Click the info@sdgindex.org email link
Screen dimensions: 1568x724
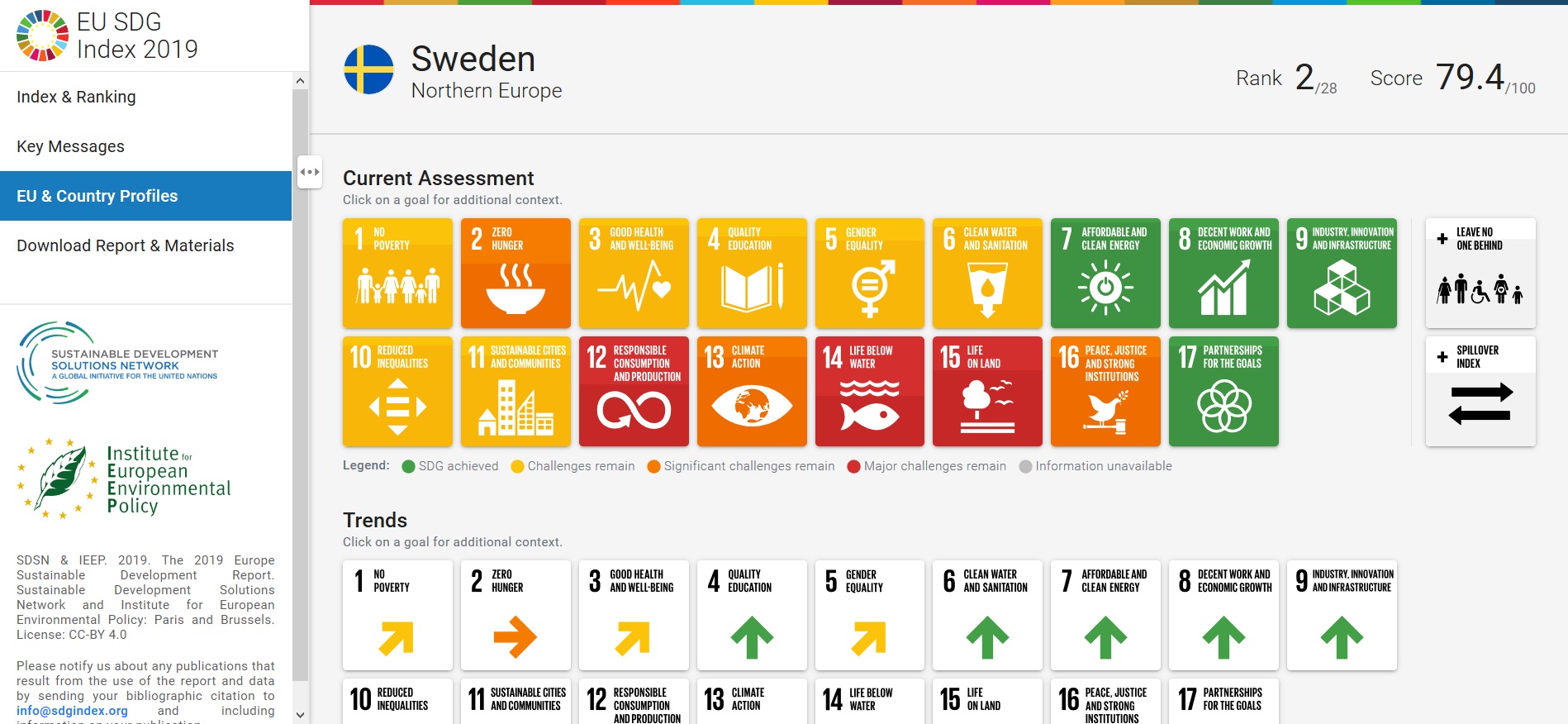point(72,711)
